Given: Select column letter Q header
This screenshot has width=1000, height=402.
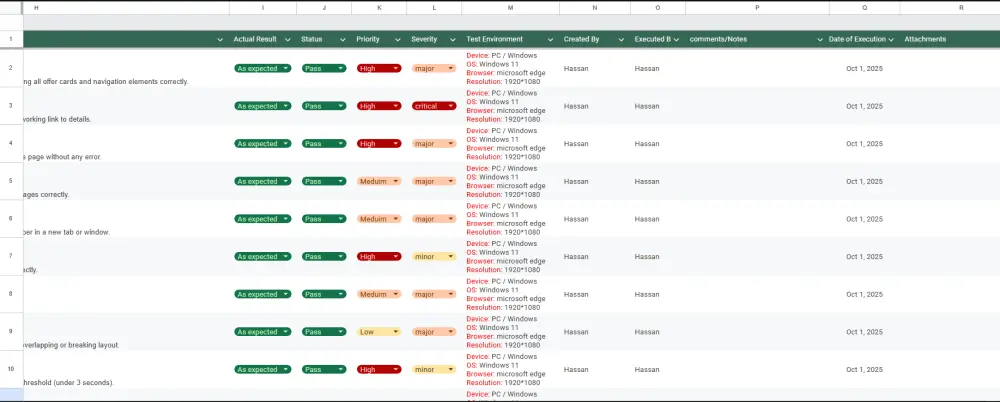Looking at the screenshot, I should click(865, 8).
